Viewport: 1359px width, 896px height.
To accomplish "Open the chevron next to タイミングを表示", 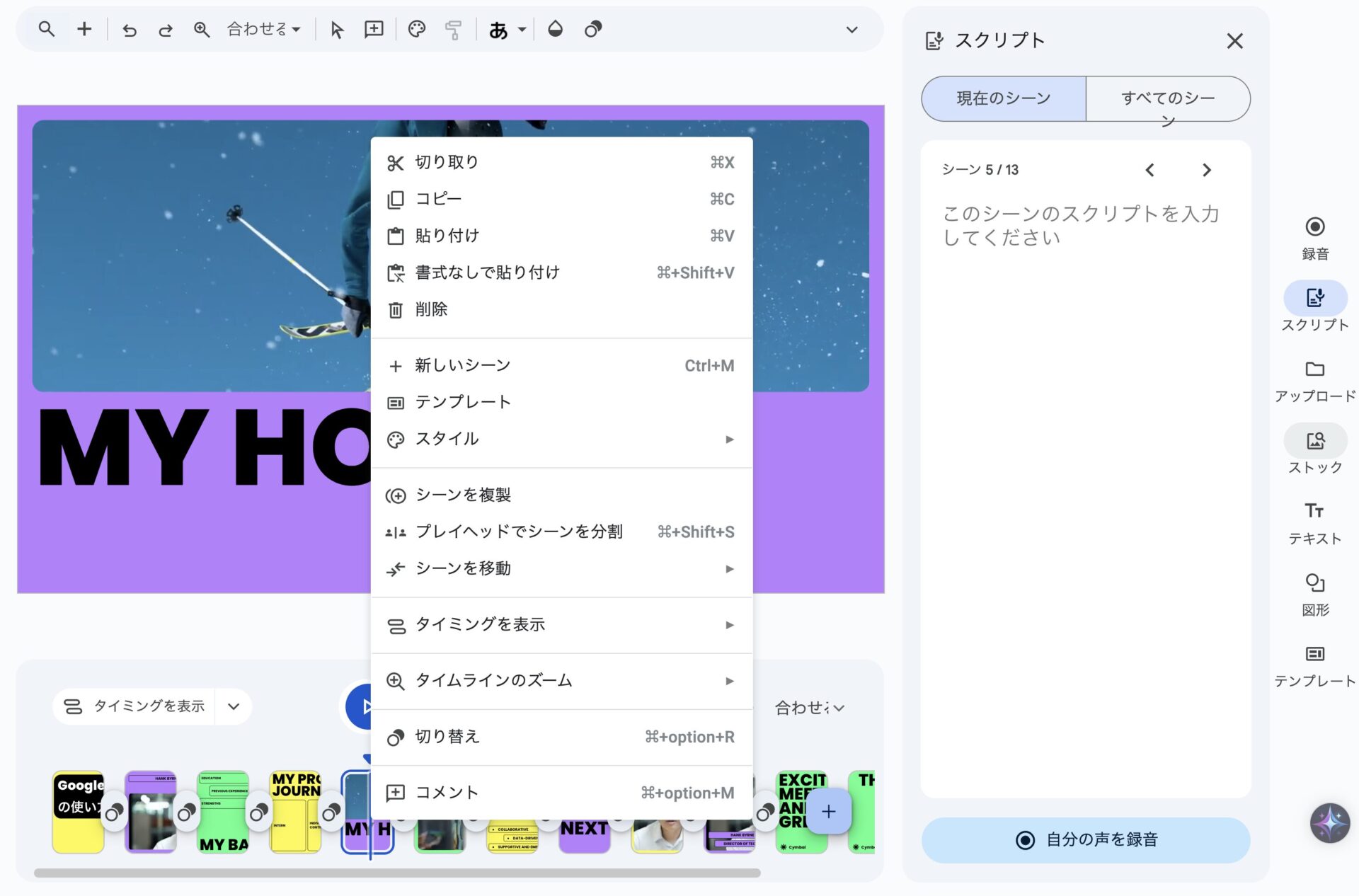I will 233,706.
